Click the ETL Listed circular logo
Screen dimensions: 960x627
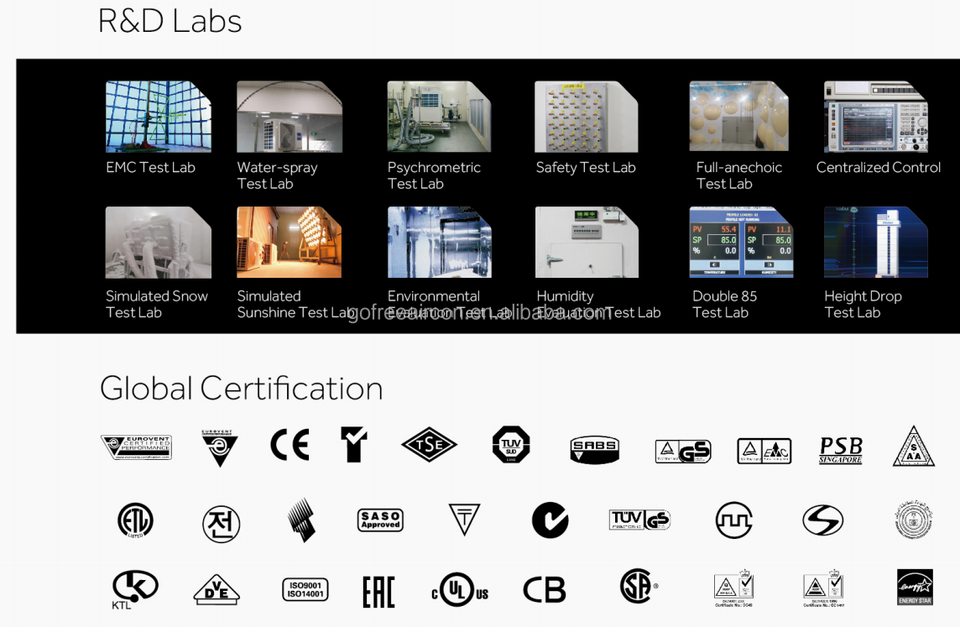(135, 521)
